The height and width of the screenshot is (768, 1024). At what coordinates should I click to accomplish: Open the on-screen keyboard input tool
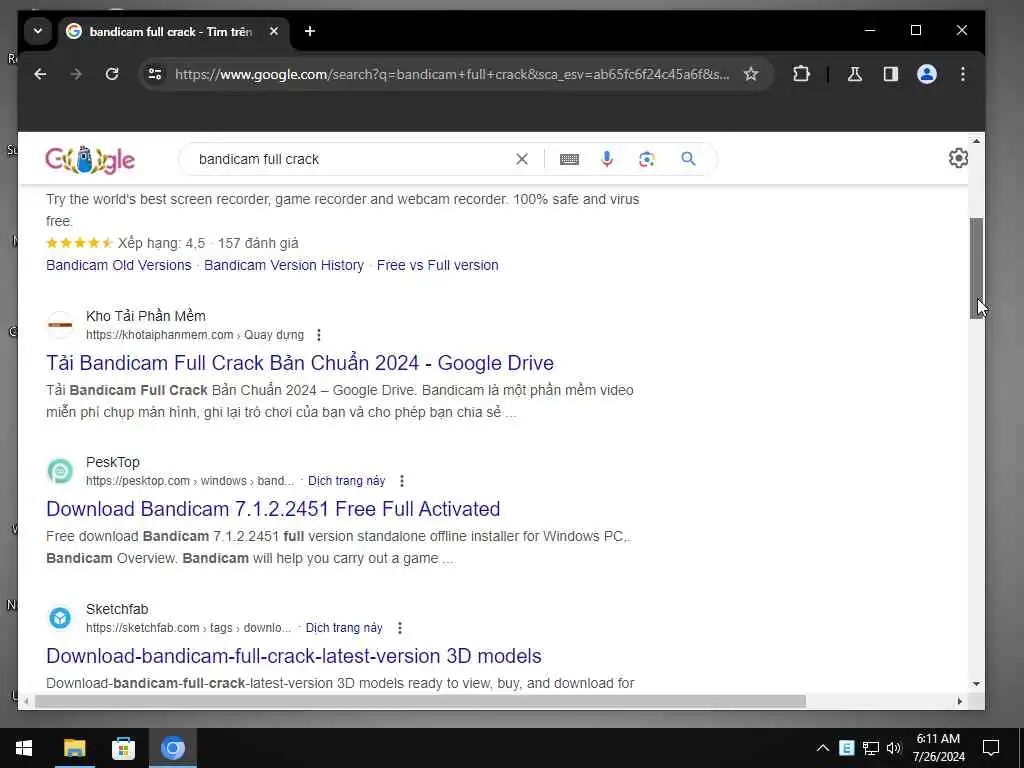click(x=569, y=159)
